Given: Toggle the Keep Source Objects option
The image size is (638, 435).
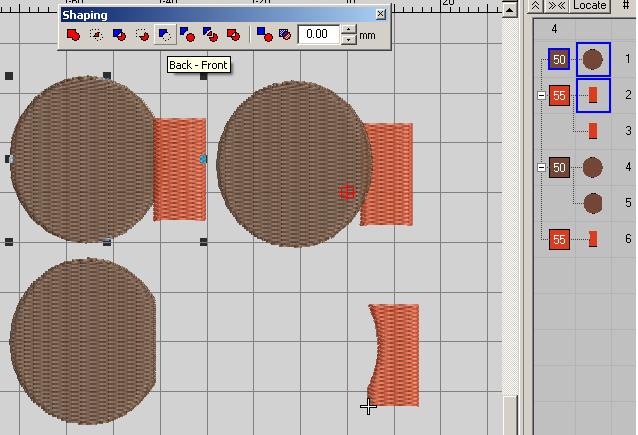Looking at the screenshot, I should 264,35.
